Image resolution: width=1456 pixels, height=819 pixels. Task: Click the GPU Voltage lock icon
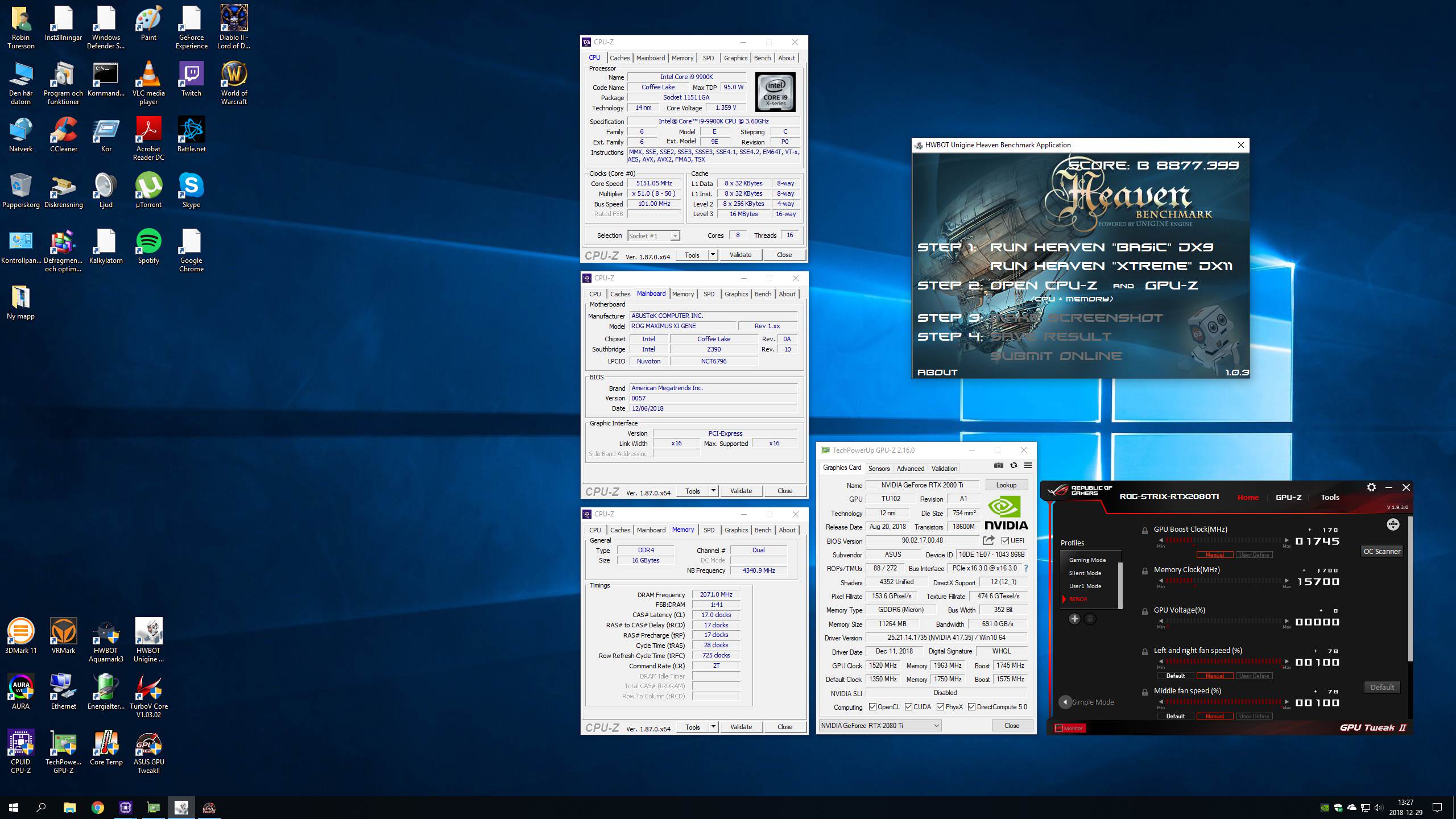(x=1145, y=611)
